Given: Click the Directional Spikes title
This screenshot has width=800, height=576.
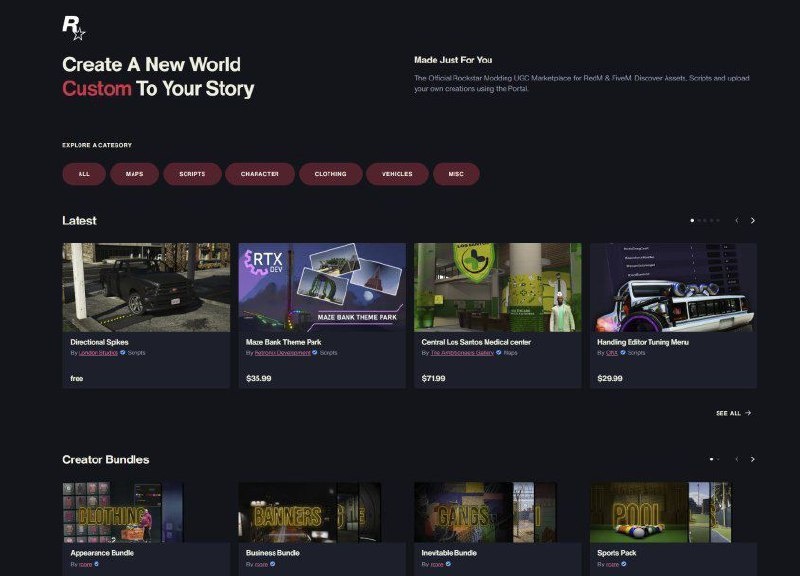Looking at the screenshot, I should (99, 342).
